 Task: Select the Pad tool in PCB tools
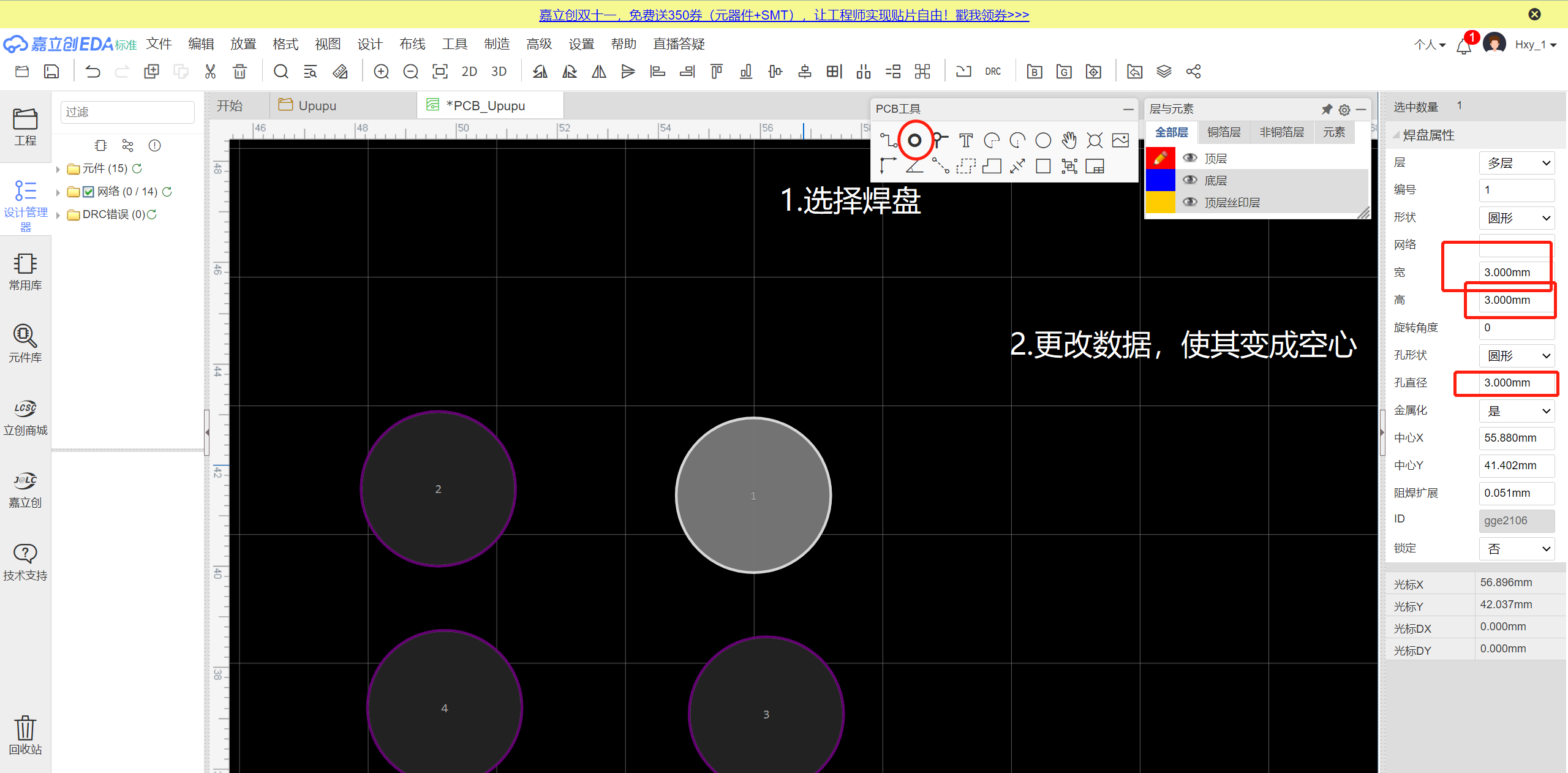(x=914, y=140)
